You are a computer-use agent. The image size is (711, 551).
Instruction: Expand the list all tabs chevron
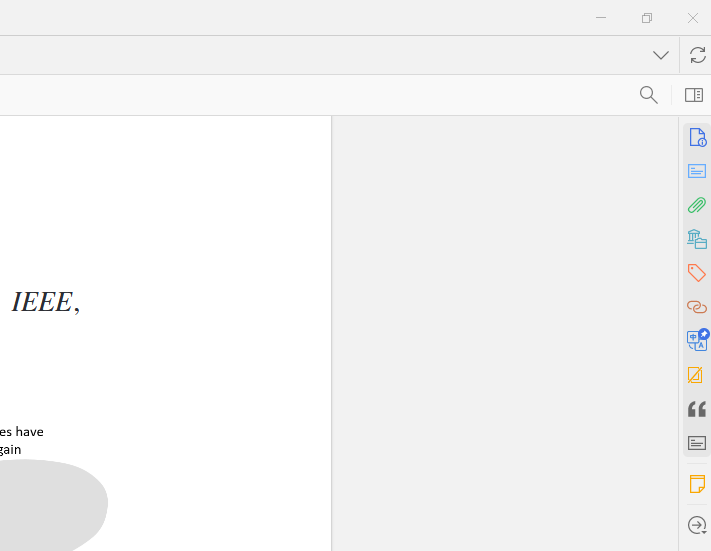tap(661, 55)
